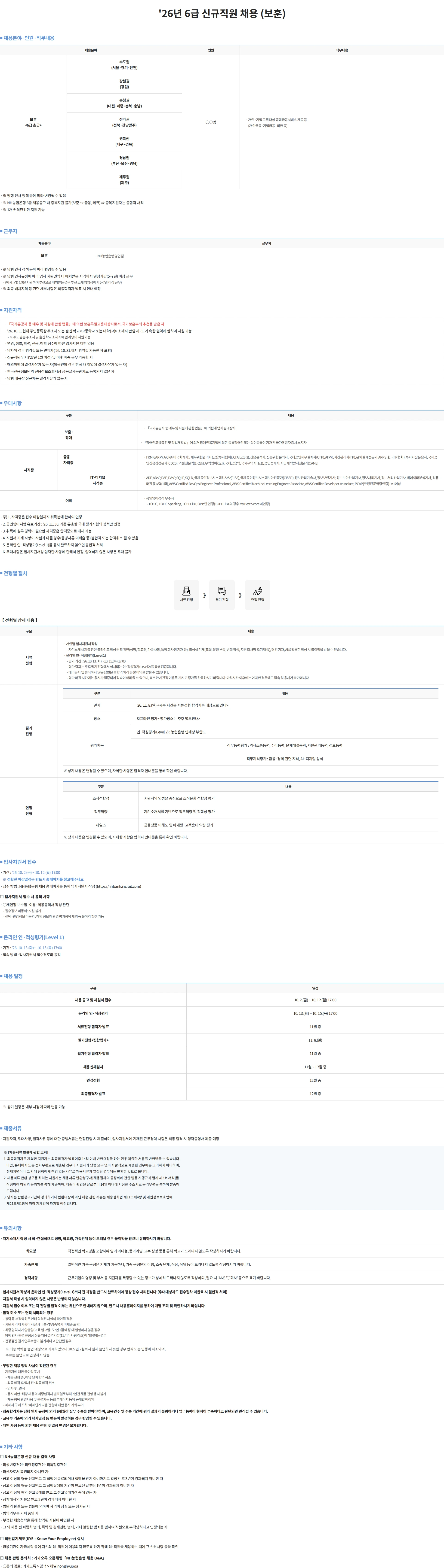Click the 면접 전형 step icon

point(258,595)
